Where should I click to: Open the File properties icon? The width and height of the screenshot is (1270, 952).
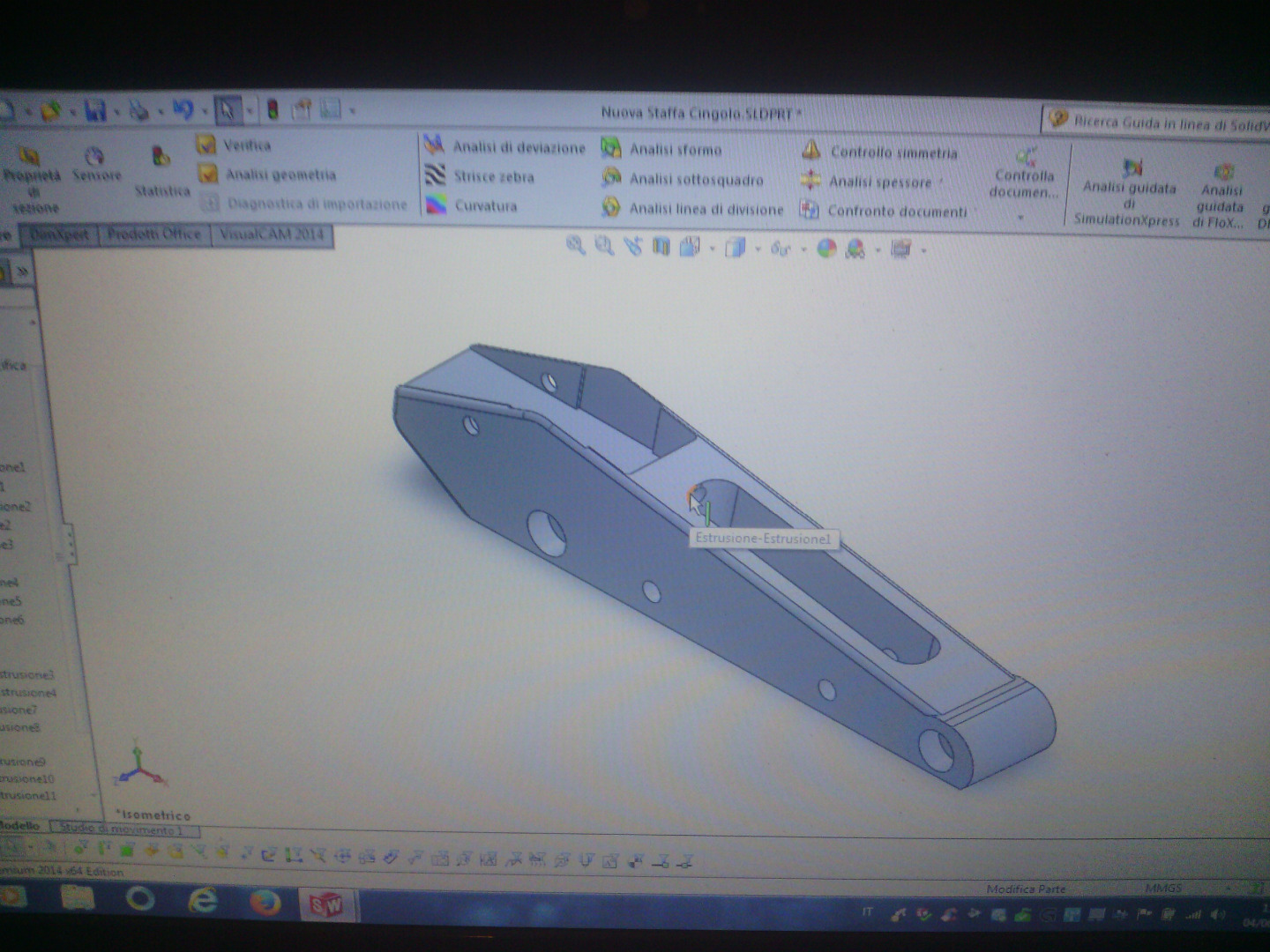[x=302, y=109]
